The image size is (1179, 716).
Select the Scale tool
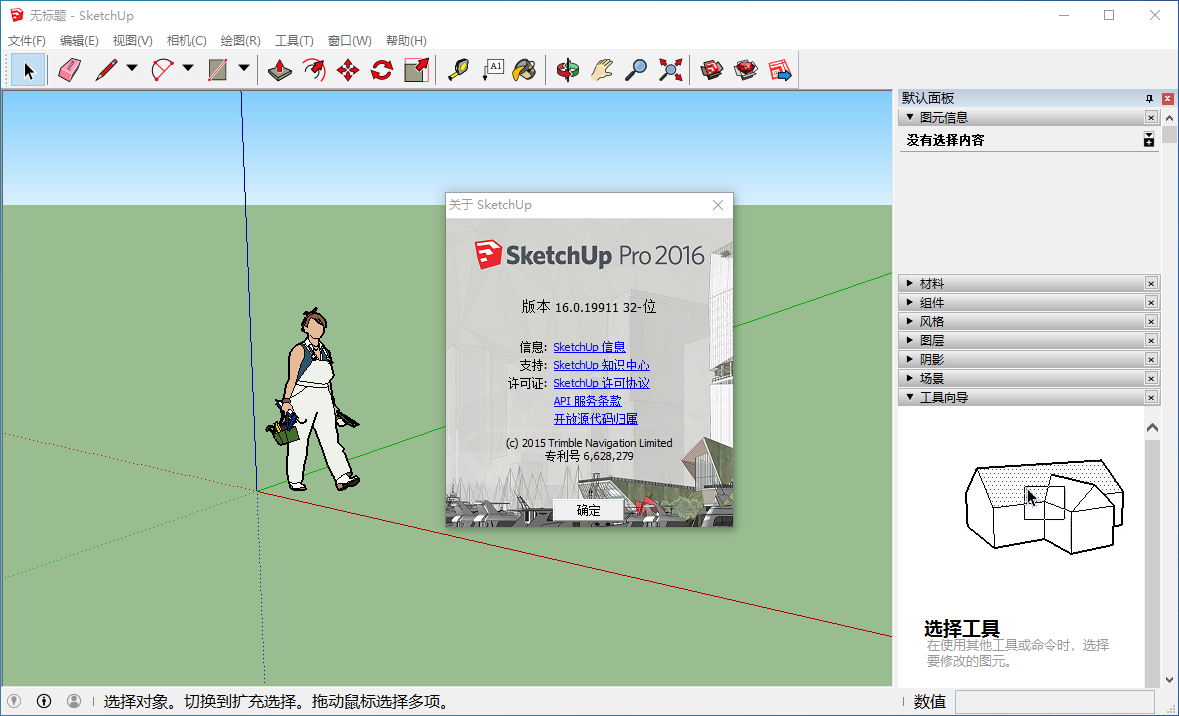tap(417, 71)
